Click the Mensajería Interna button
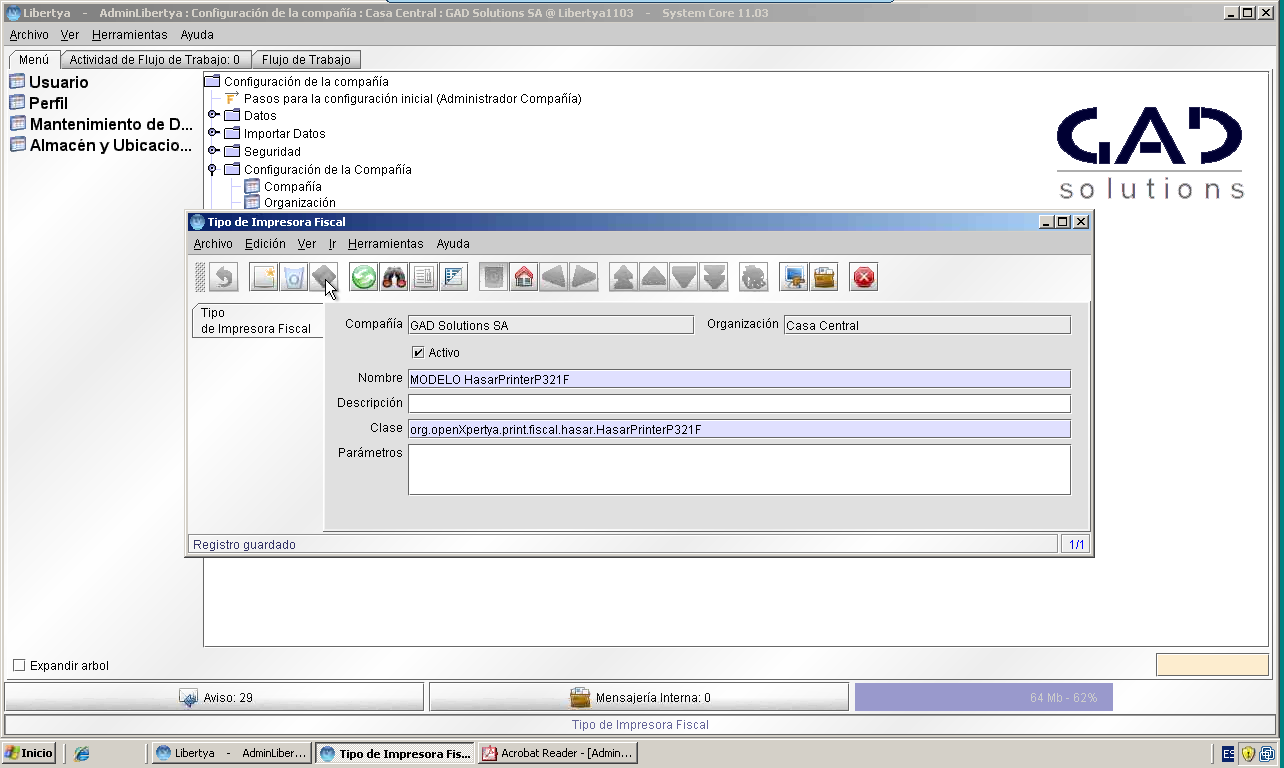 (x=639, y=697)
